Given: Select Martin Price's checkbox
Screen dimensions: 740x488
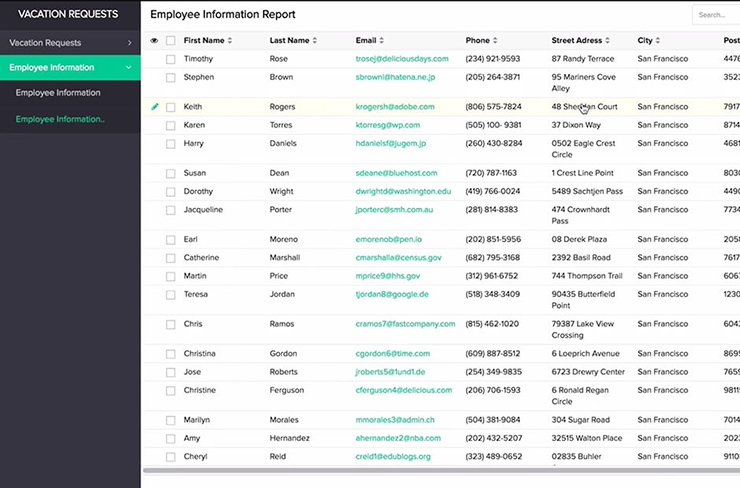Looking at the screenshot, I should 171,277.
